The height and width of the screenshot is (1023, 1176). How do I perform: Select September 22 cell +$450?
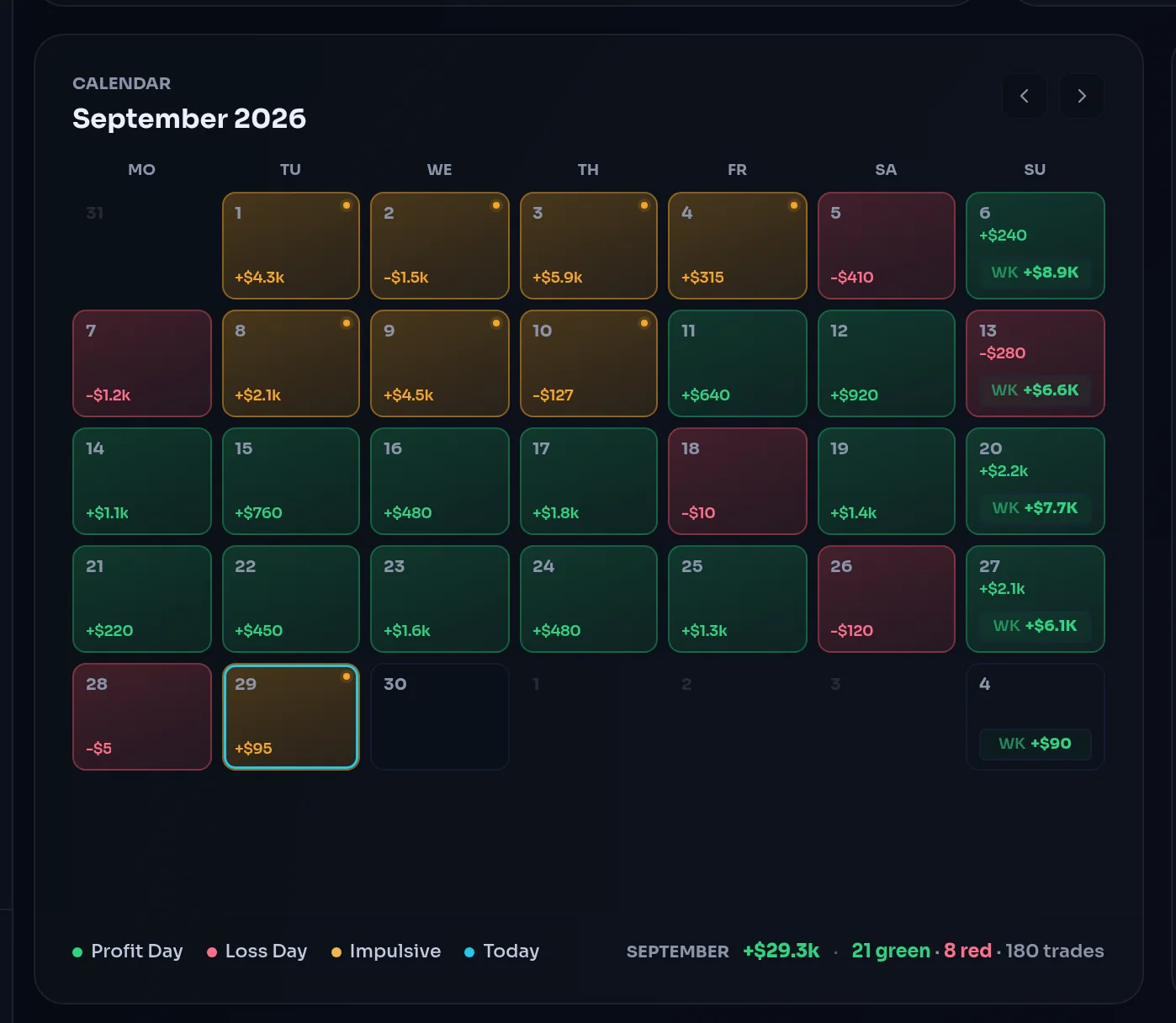pyautogui.click(x=291, y=599)
